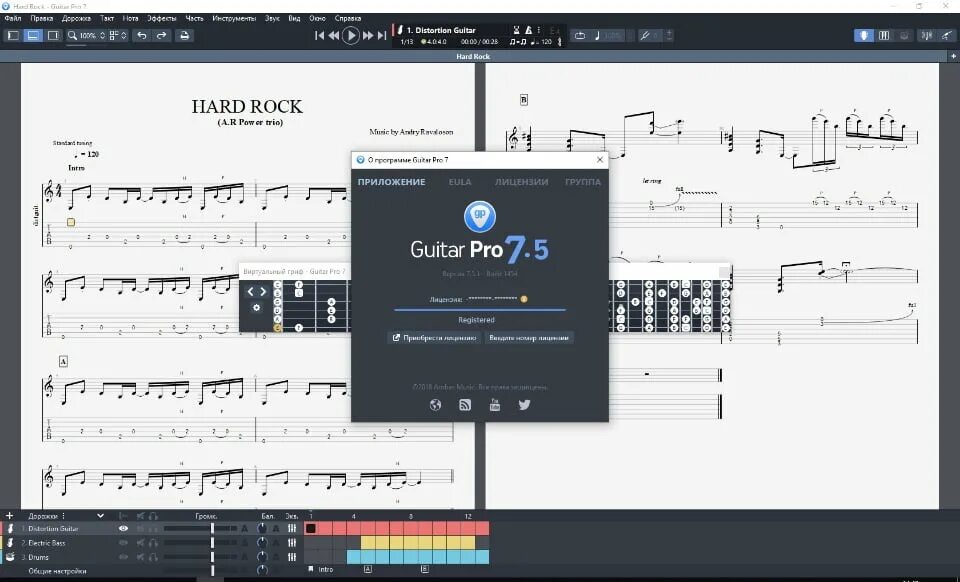Start playback with the play button
The width and height of the screenshot is (960, 582).
351,35
